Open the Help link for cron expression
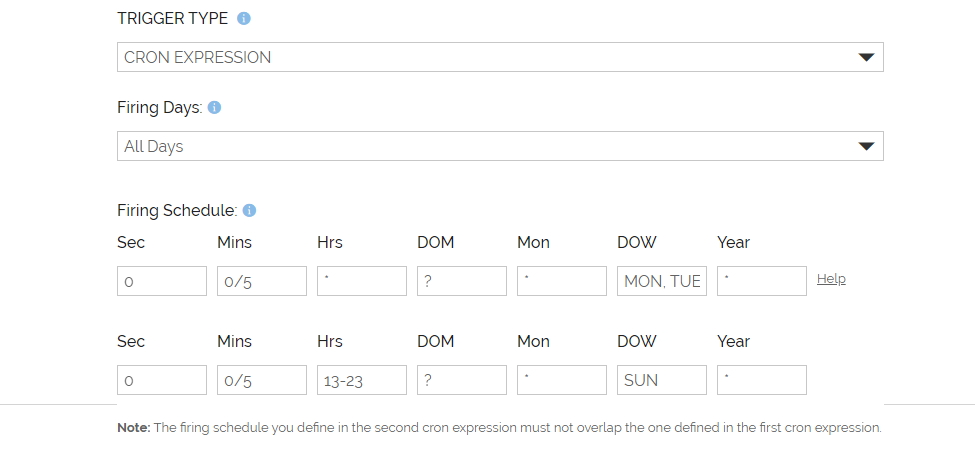975x452 pixels. point(831,279)
